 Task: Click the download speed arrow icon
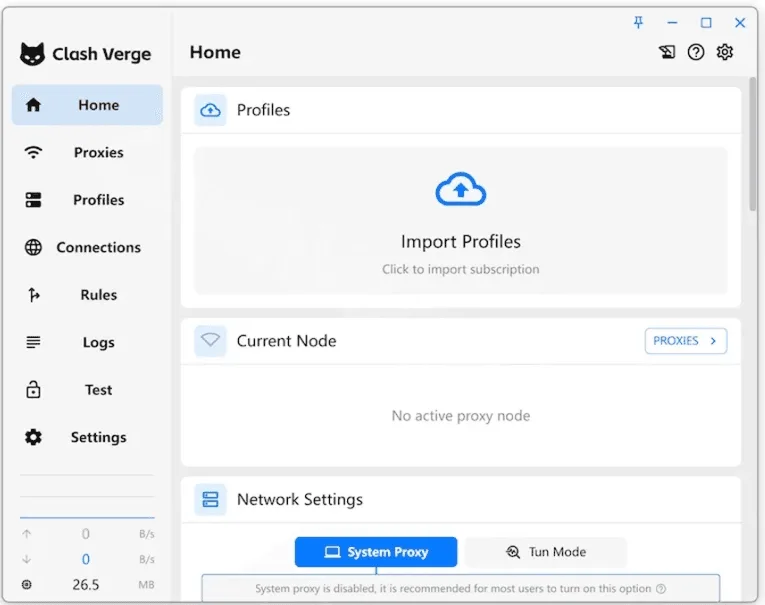[x=27, y=559]
